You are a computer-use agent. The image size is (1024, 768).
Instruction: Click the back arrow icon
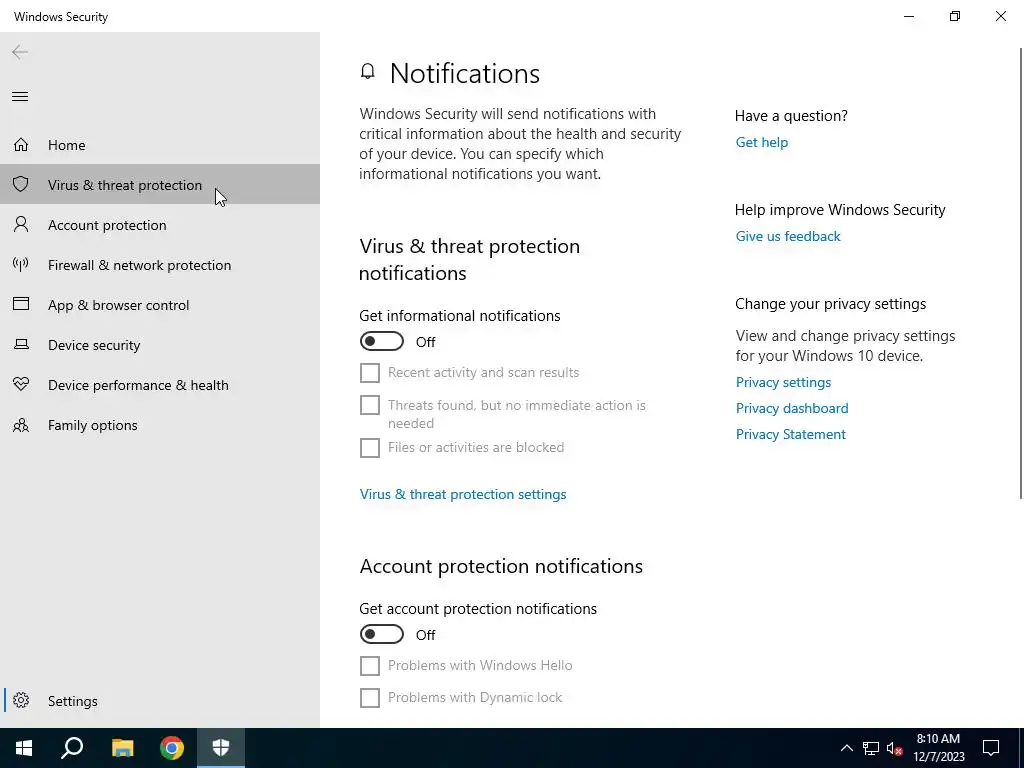[20, 52]
